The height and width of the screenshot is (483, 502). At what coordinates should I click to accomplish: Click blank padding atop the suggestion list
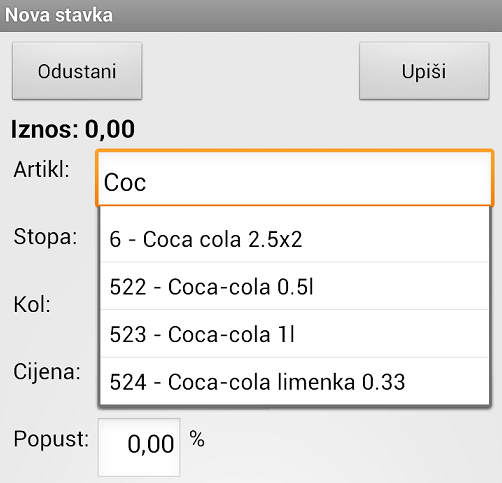coord(294,212)
